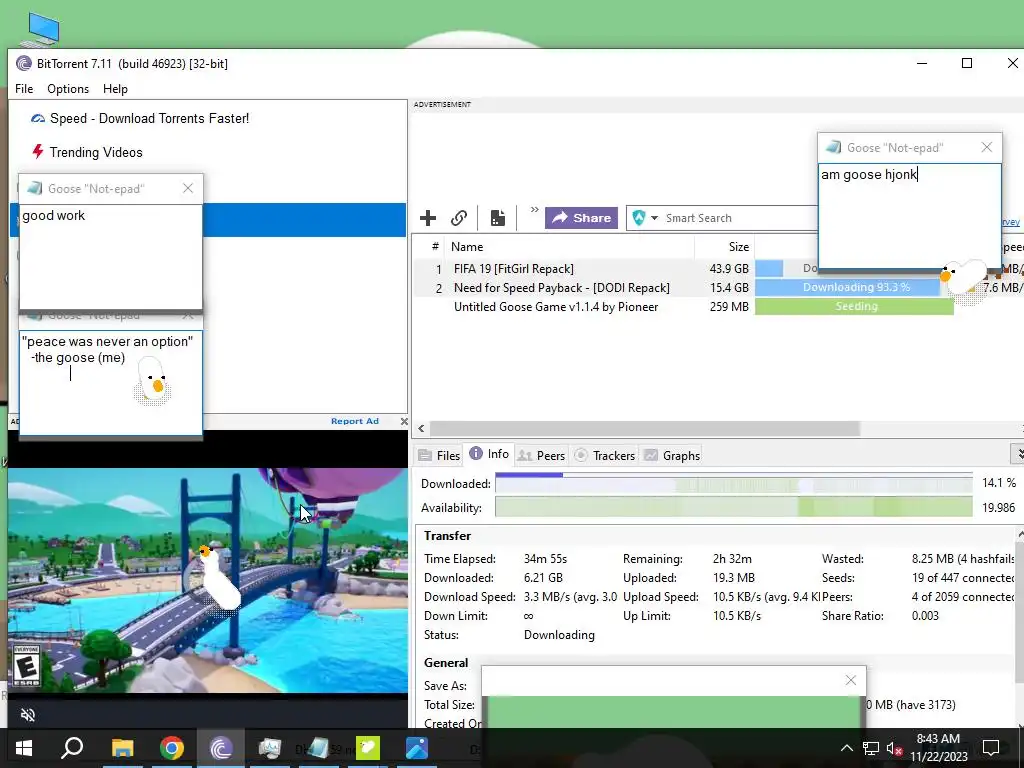The width and height of the screenshot is (1024, 768).
Task: Close the green popup window
Action: [x=850, y=680]
